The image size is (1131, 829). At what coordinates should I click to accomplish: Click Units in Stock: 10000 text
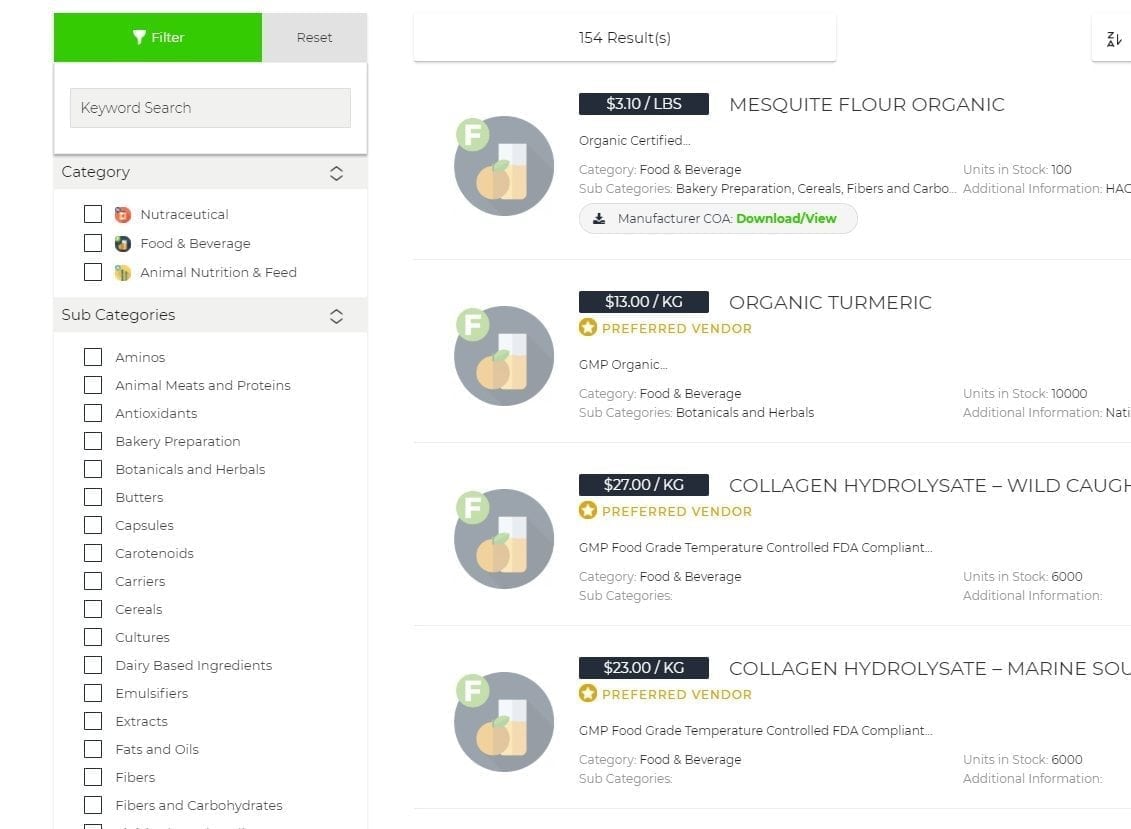[x=1025, y=394]
